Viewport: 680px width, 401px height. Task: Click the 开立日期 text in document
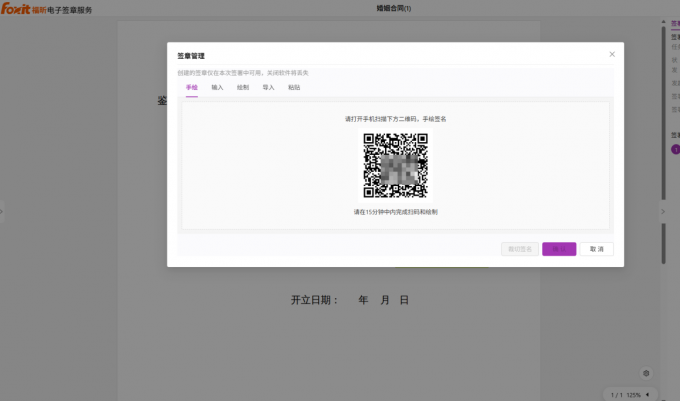[x=314, y=300]
